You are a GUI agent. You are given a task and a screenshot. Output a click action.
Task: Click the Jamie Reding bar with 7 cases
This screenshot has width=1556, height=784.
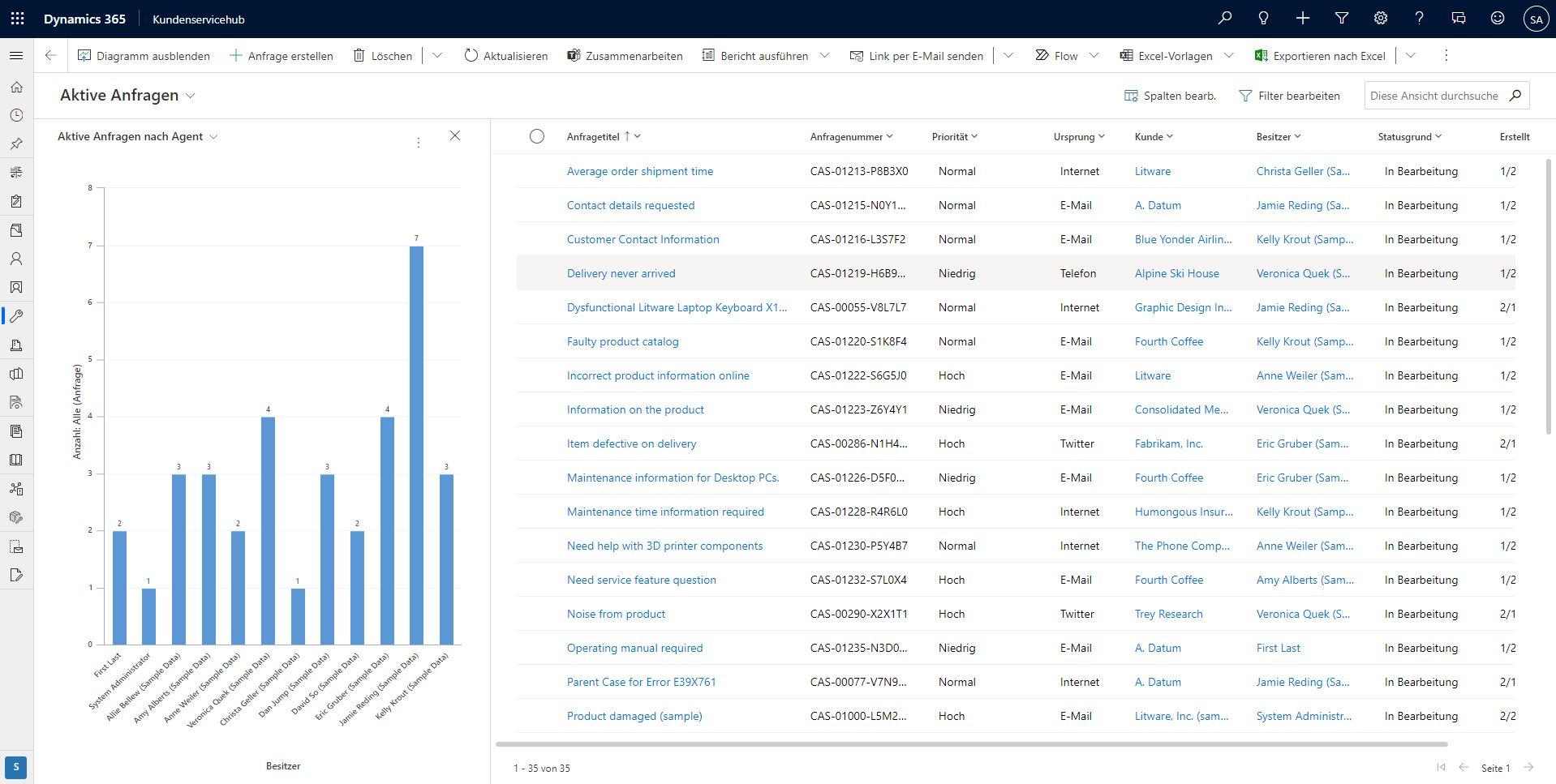point(416,445)
